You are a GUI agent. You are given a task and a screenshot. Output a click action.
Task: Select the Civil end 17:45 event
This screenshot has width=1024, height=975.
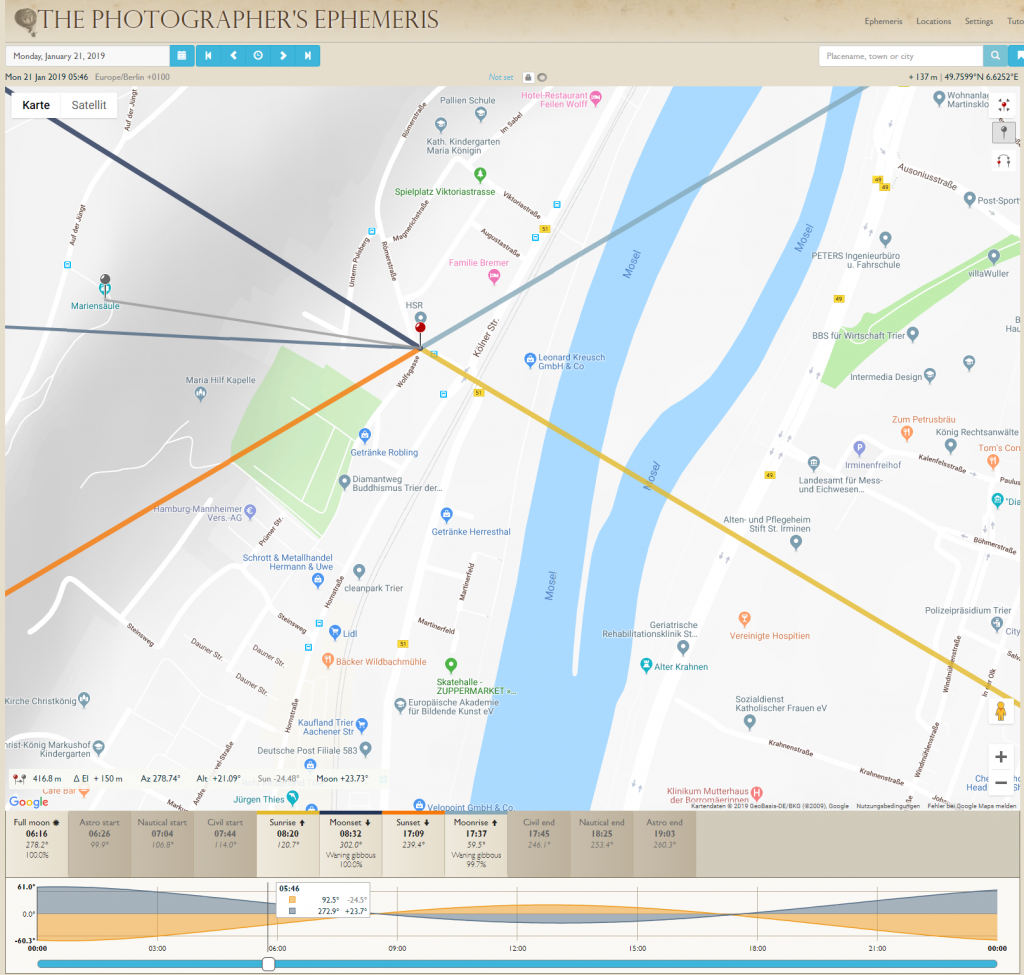pos(539,844)
